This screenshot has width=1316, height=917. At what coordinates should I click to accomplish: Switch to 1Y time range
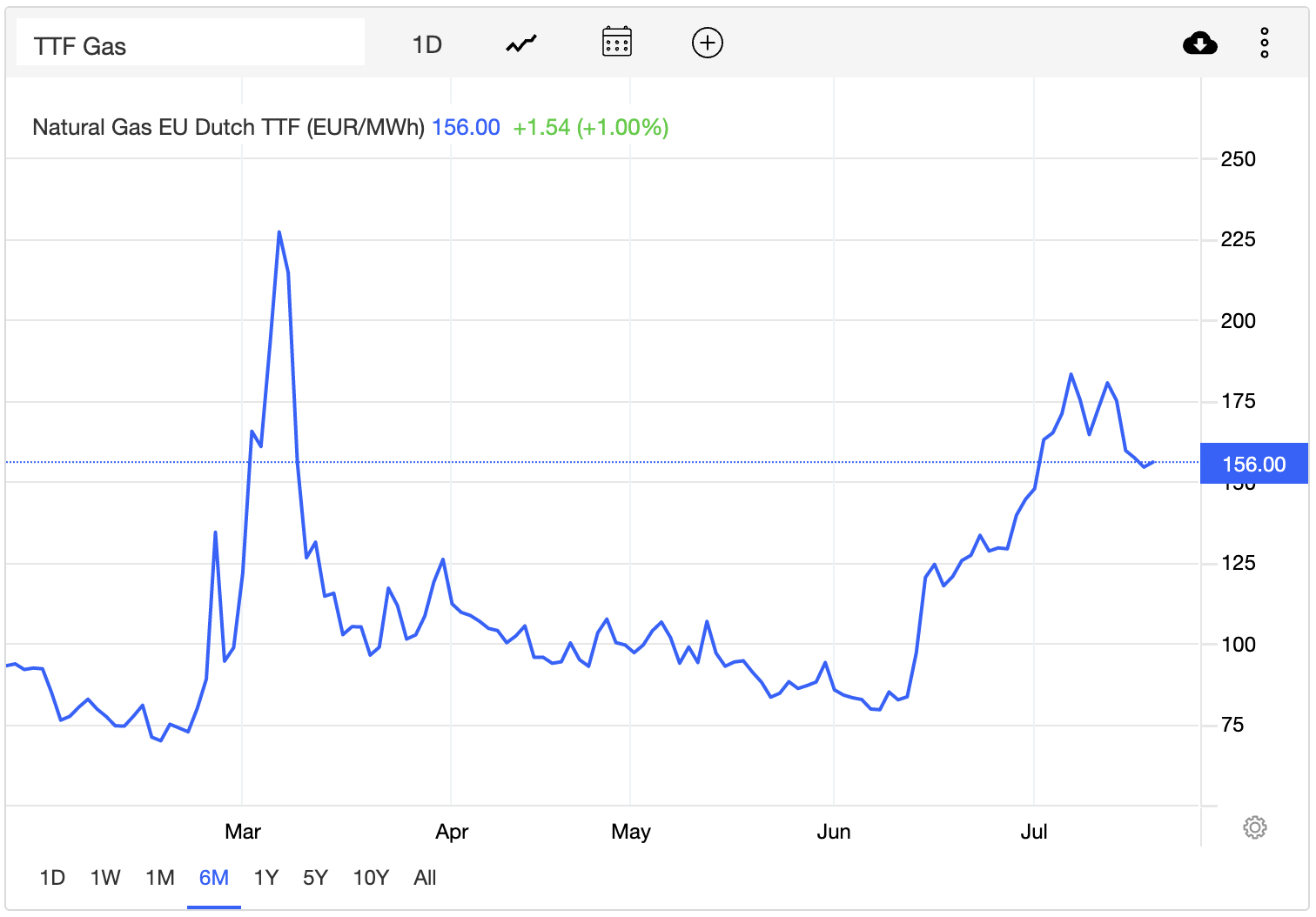(x=265, y=878)
